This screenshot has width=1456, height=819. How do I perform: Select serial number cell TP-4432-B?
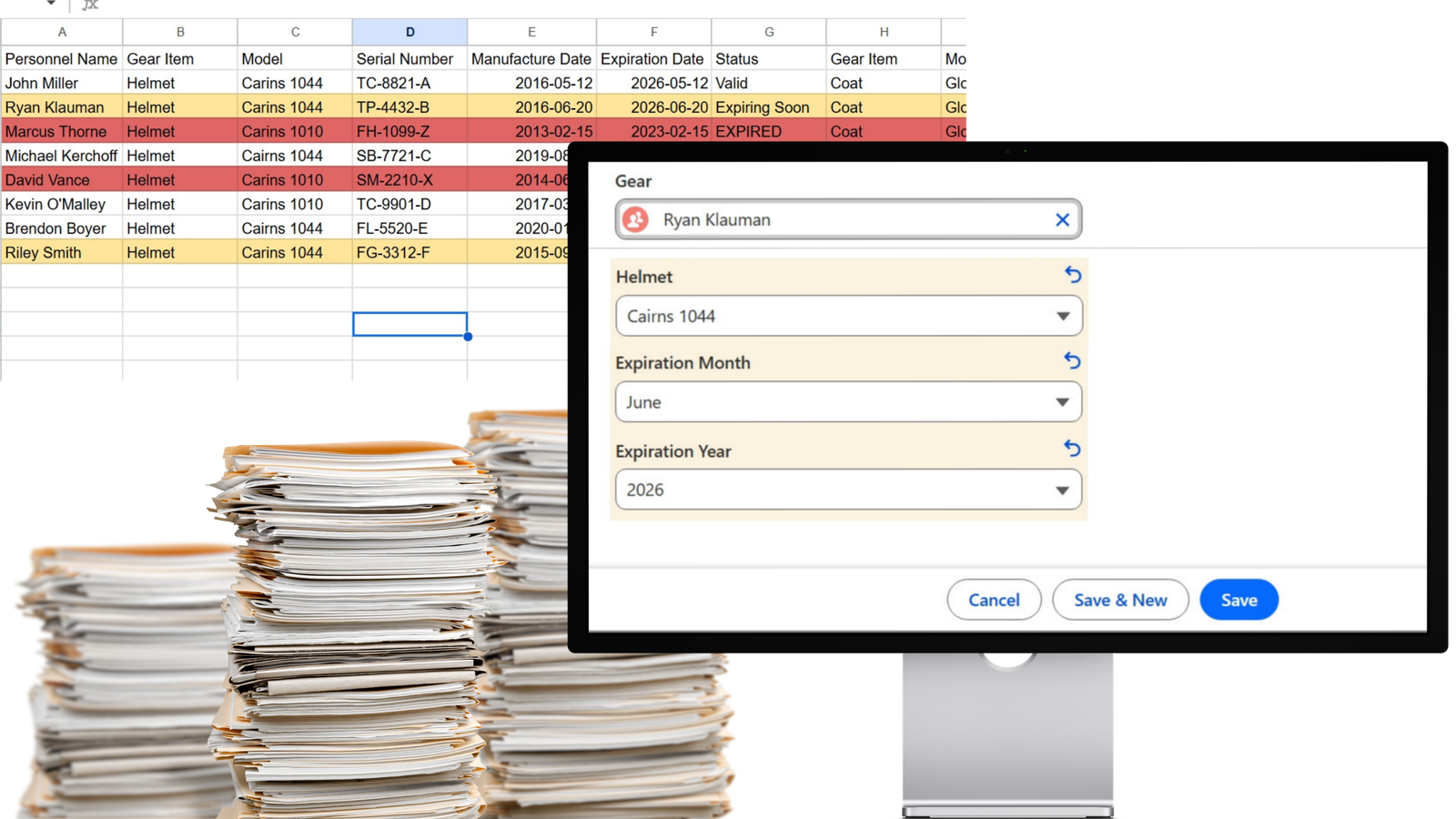pos(409,107)
